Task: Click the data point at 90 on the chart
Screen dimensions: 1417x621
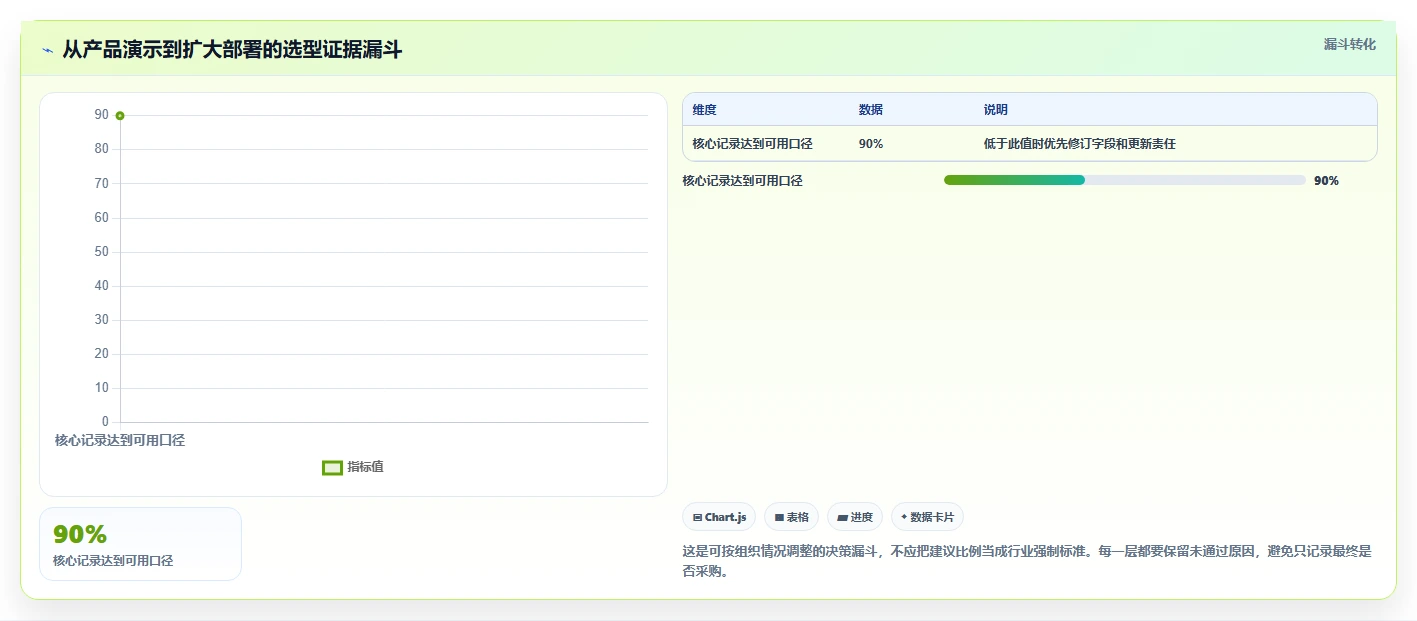Action: [x=120, y=116]
